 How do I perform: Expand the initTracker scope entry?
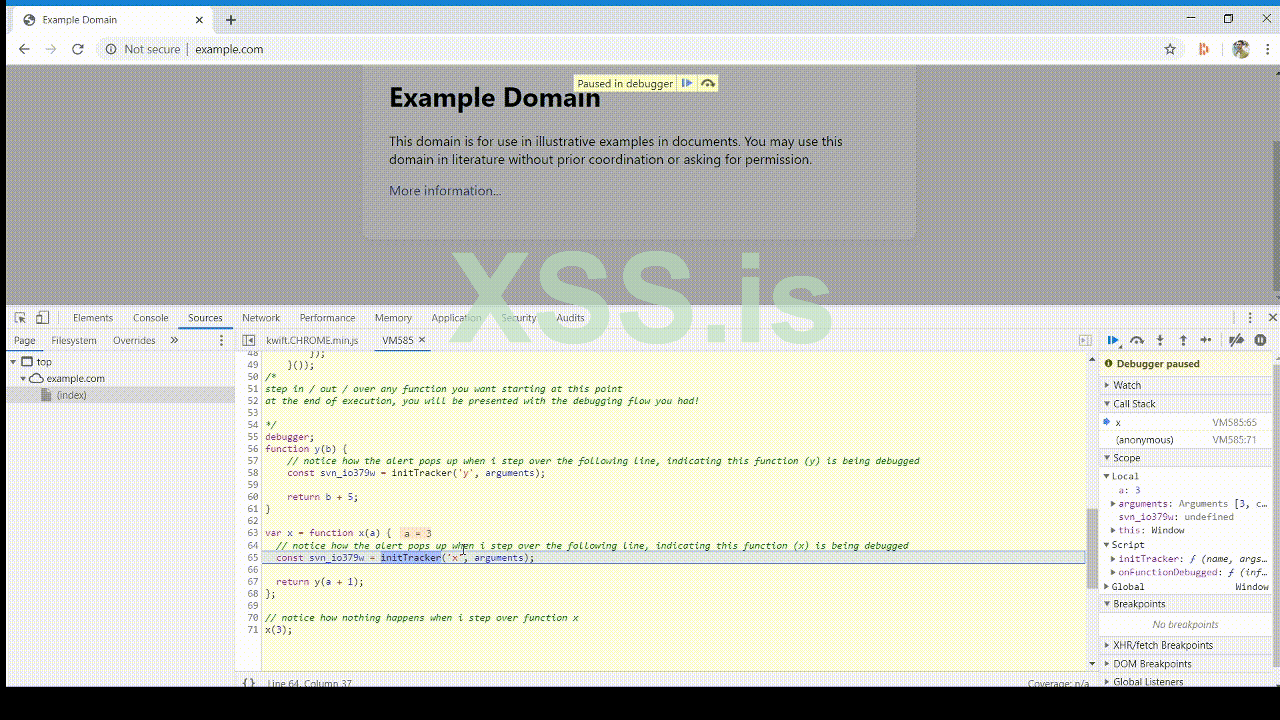(x=1113, y=559)
